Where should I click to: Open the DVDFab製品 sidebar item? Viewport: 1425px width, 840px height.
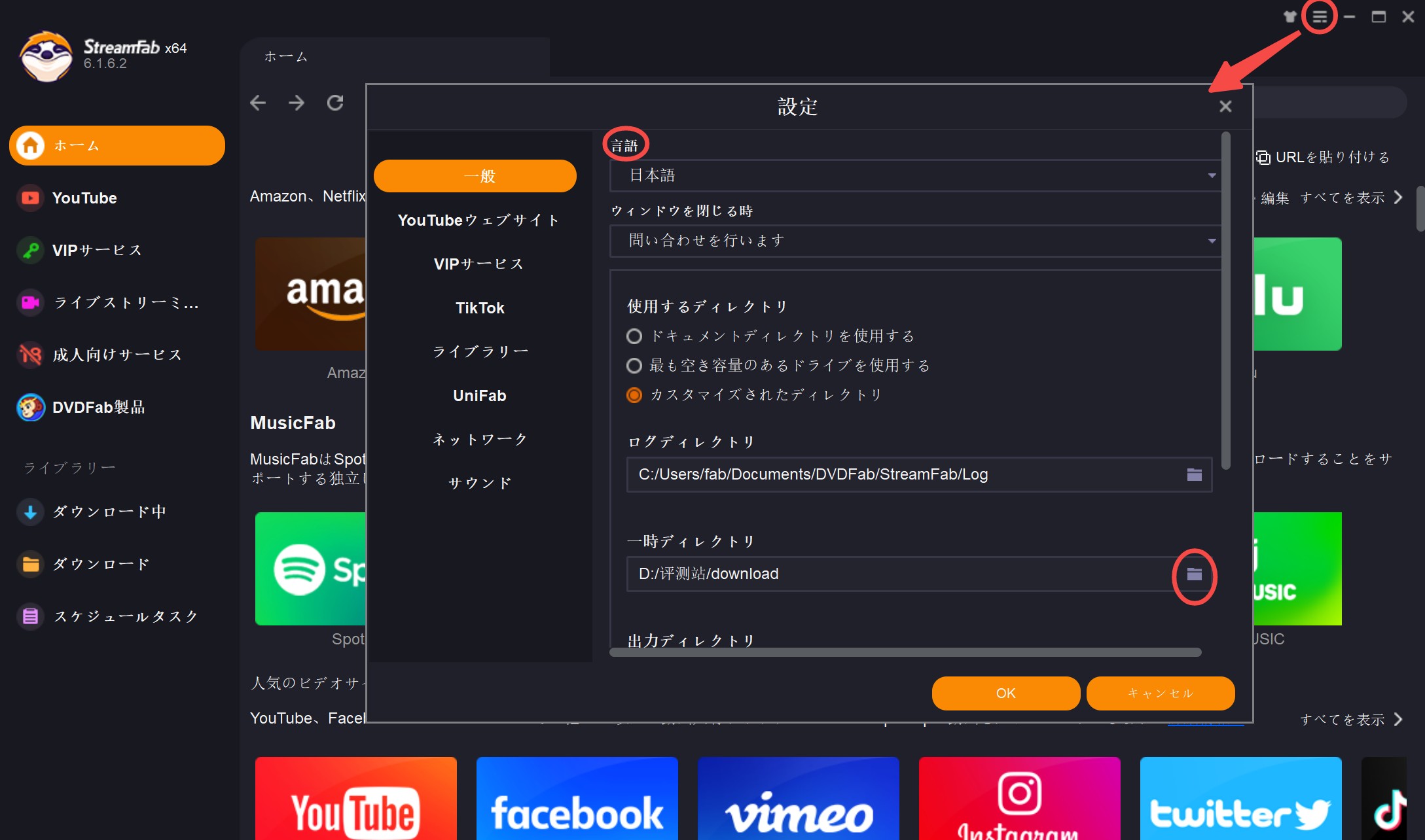point(98,407)
